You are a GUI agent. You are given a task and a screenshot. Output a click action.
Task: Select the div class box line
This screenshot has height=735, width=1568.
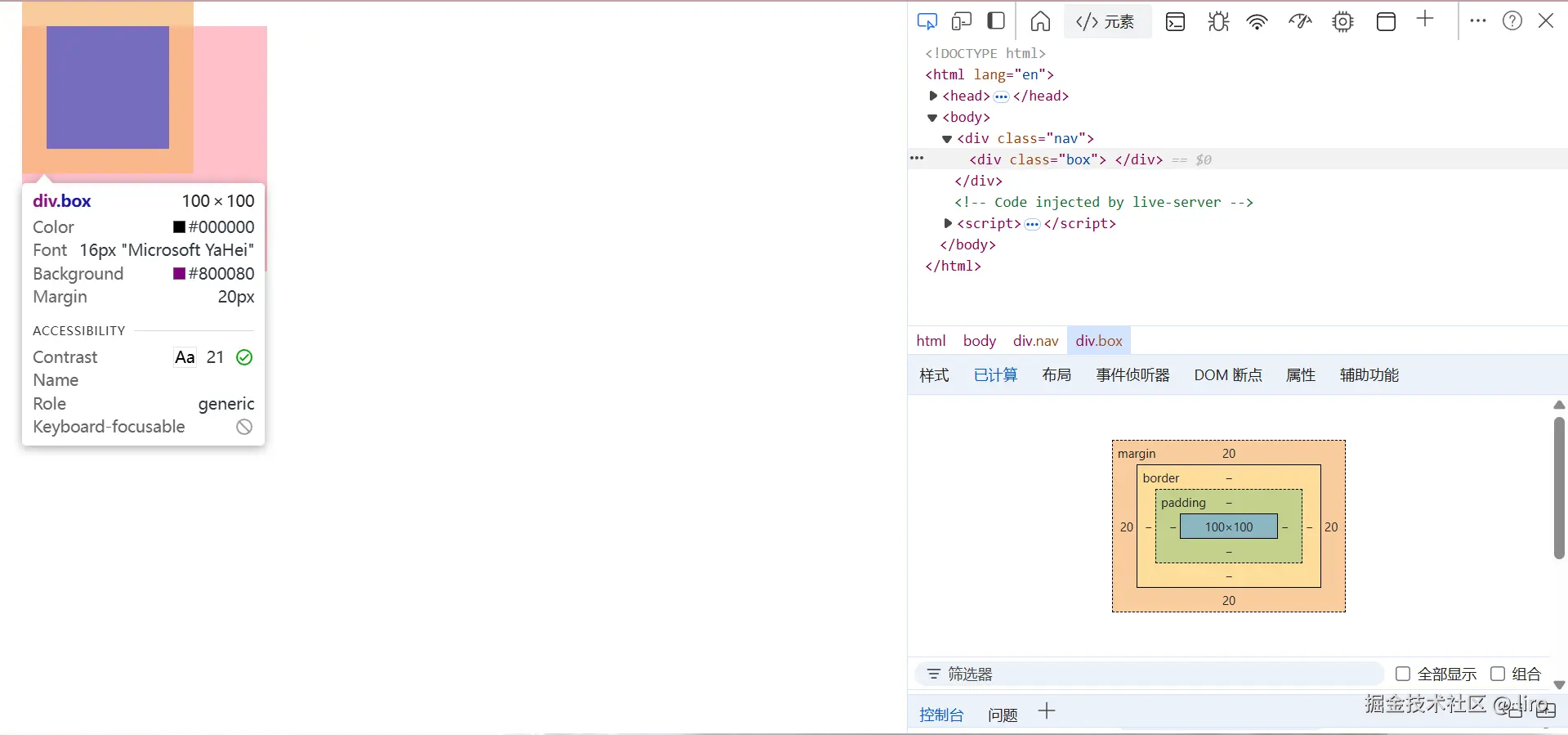tap(1065, 159)
